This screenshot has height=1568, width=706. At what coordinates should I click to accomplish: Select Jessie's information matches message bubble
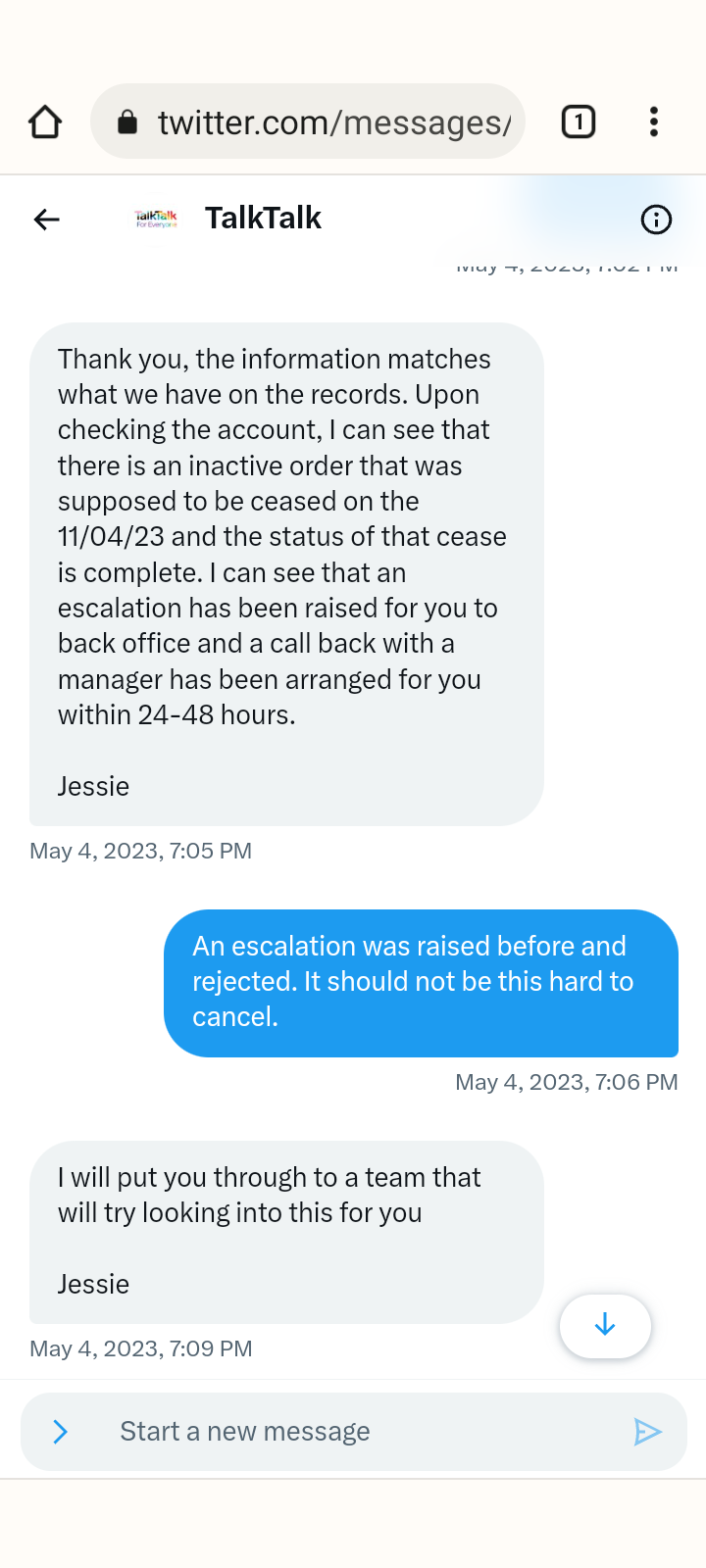[x=286, y=573]
